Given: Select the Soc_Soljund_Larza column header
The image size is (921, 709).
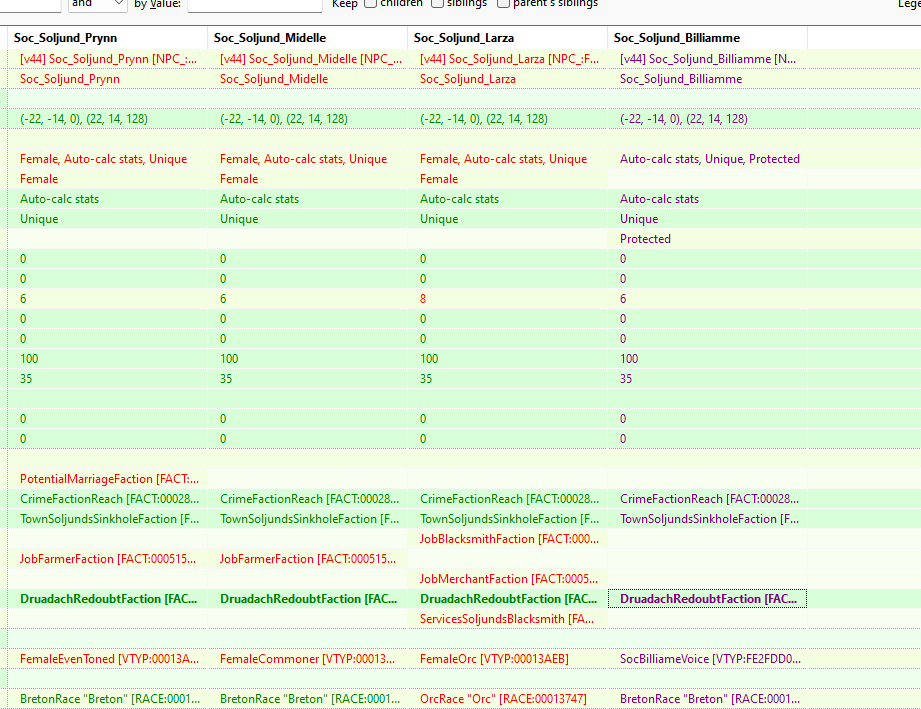Looking at the screenshot, I should coord(507,38).
